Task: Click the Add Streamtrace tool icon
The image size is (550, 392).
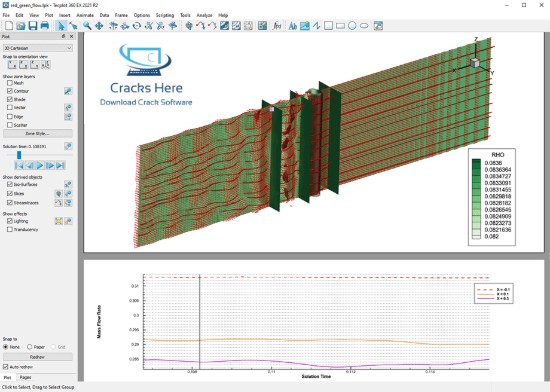Action: click(201, 26)
